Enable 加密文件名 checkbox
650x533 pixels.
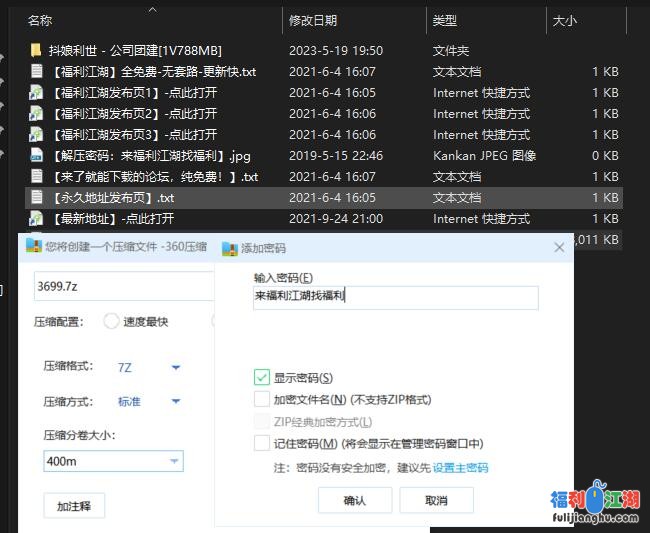tap(262, 399)
